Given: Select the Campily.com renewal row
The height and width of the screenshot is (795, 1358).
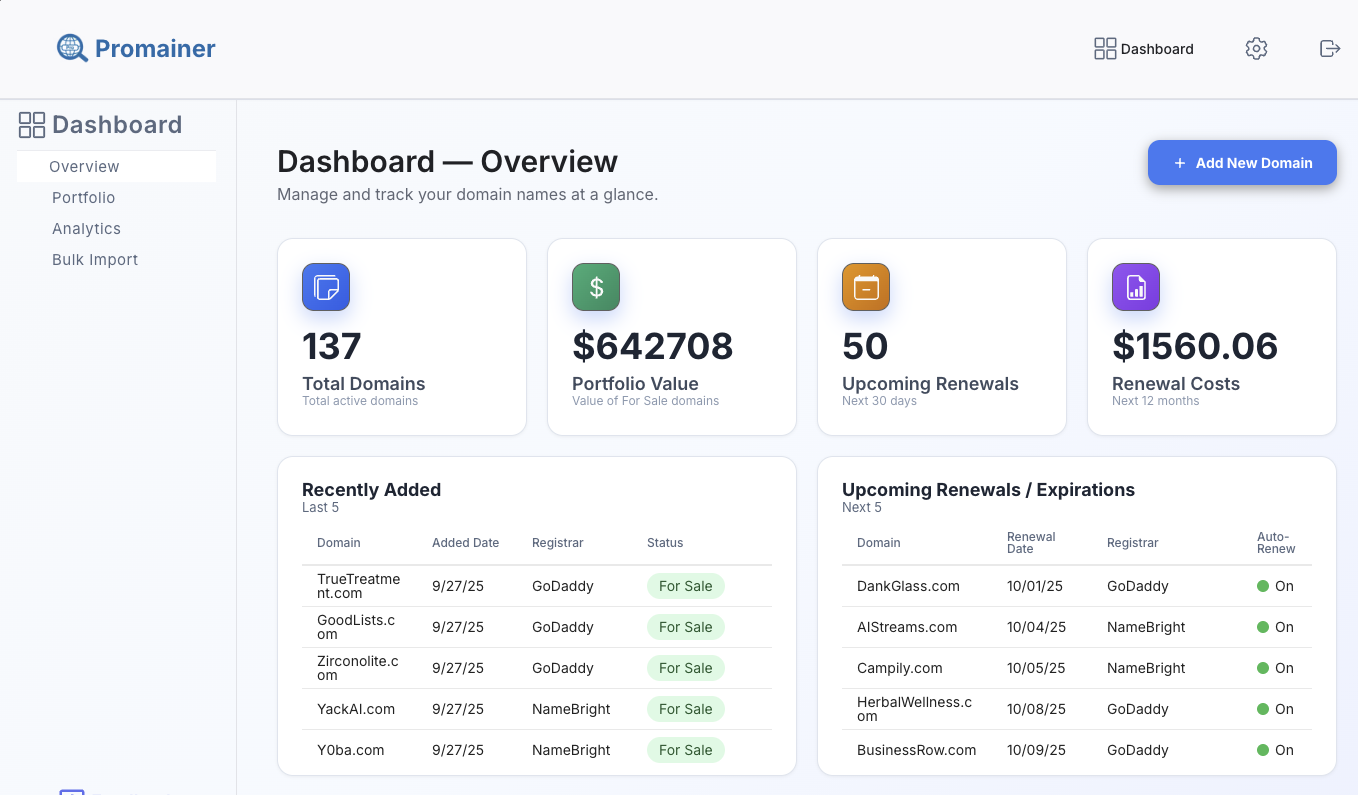Looking at the screenshot, I should click(900, 668).
